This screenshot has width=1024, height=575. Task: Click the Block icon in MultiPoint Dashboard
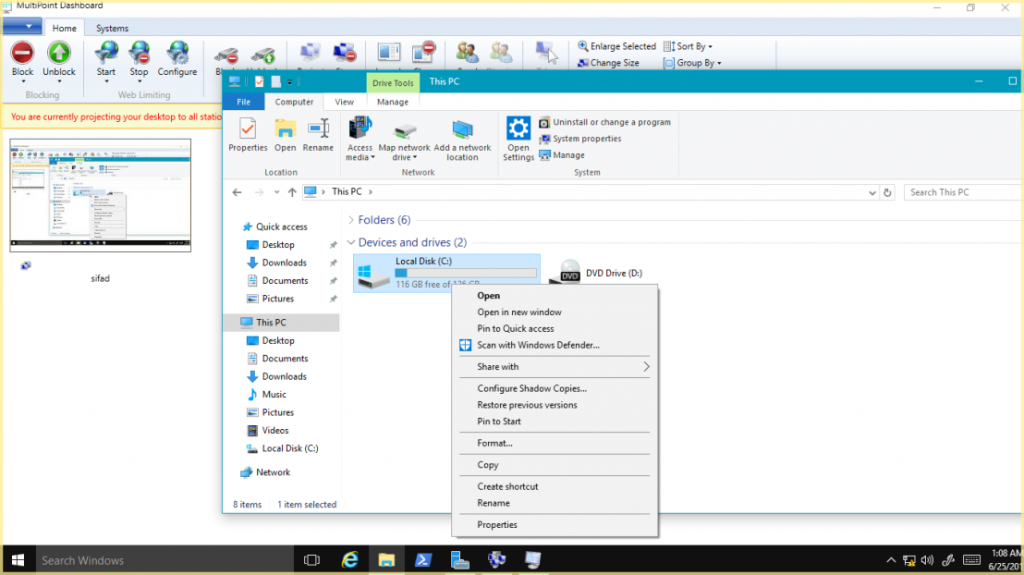pos(22,53)
